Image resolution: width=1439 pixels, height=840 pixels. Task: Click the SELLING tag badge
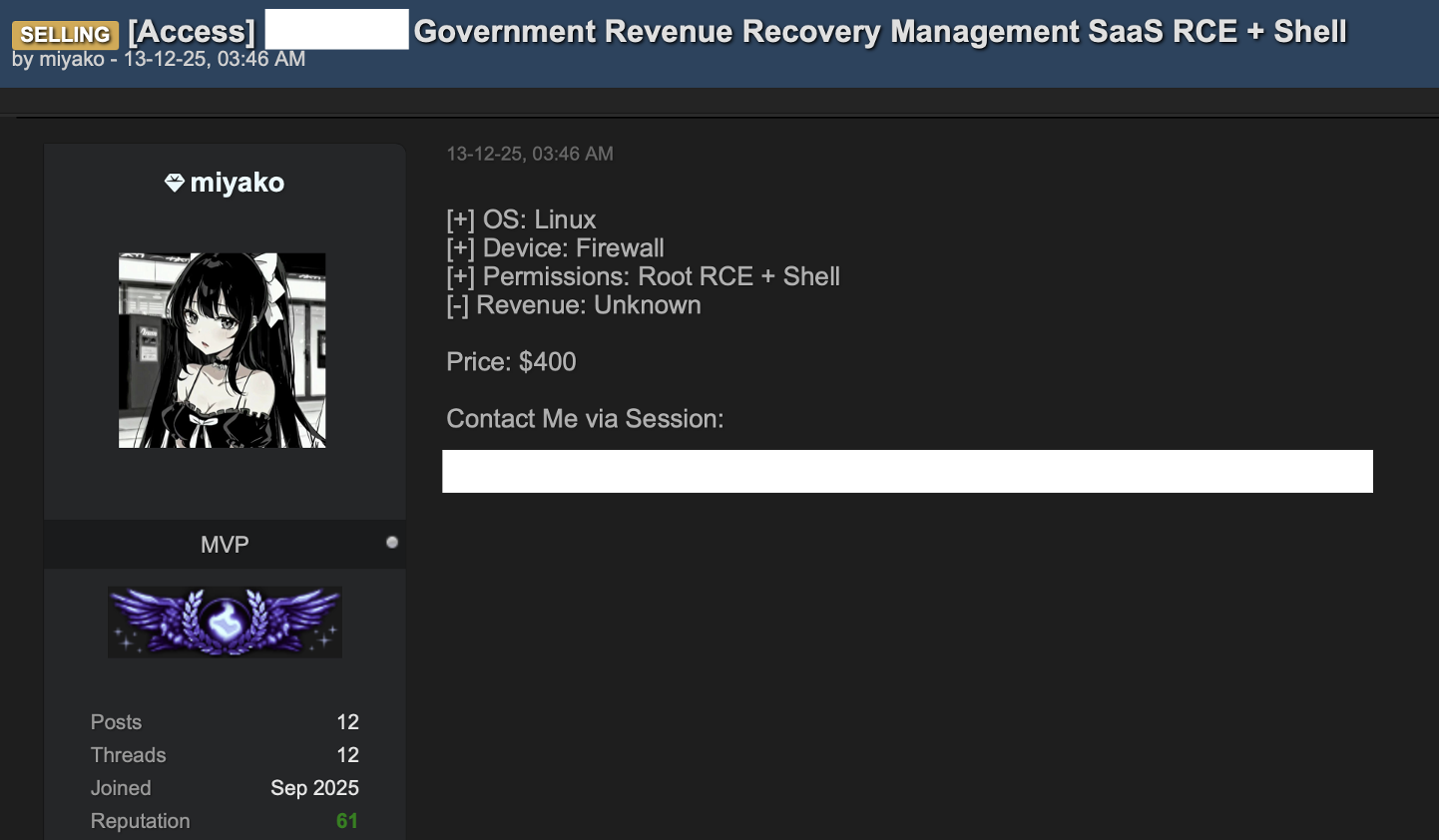[65, 34]
